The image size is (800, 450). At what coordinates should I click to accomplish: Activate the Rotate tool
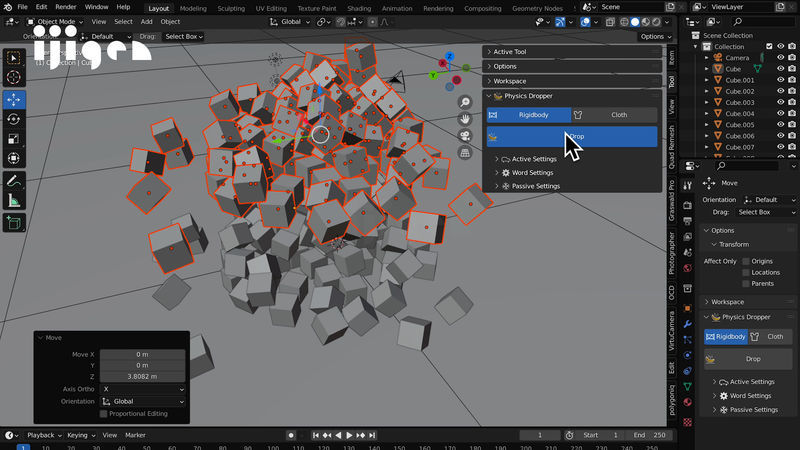point(14,119)
